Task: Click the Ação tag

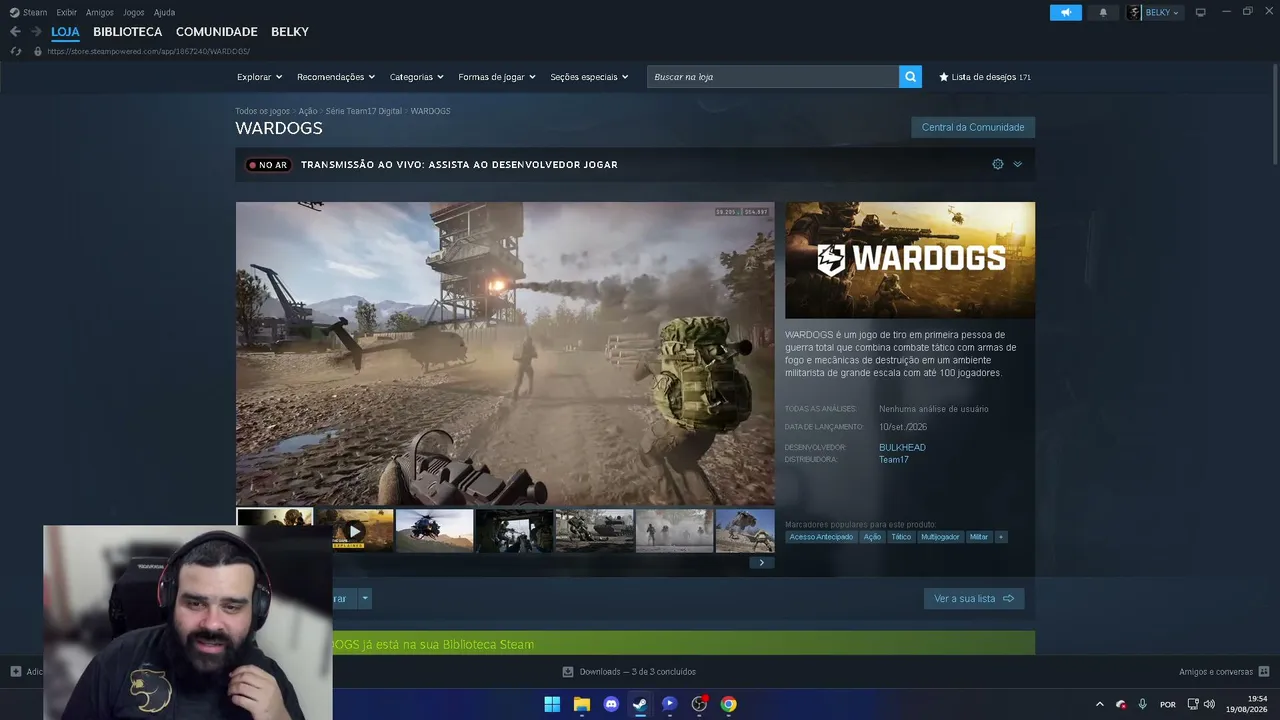Action: coord(872,537)
